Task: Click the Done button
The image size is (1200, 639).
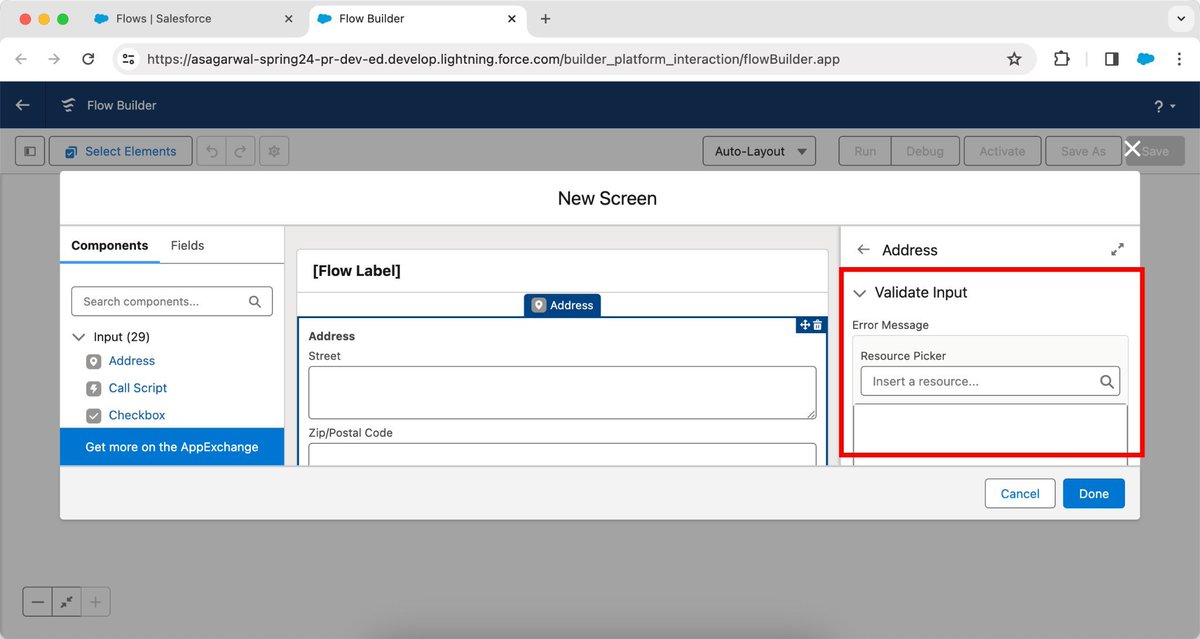Action: tap(1094, 493)
